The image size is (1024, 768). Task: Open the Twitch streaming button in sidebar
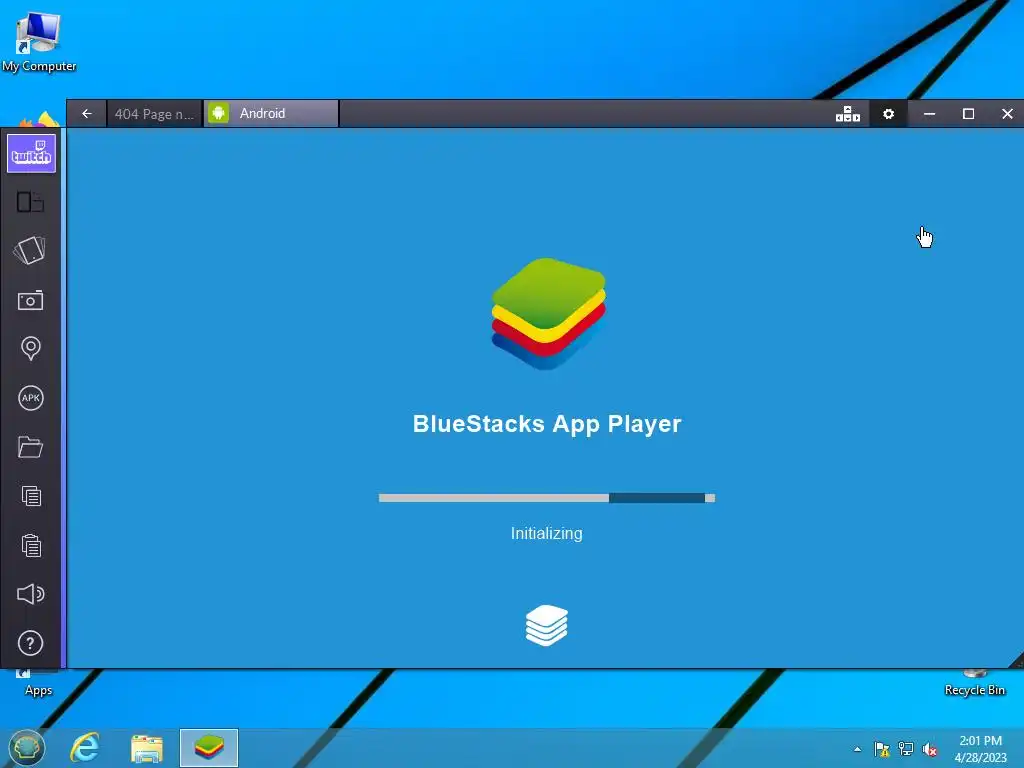(31, 153)
